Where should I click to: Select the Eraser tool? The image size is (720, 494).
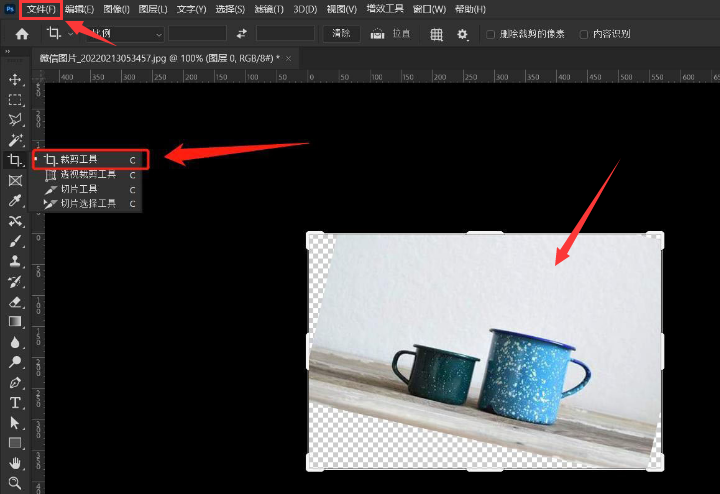pos(15,301)
